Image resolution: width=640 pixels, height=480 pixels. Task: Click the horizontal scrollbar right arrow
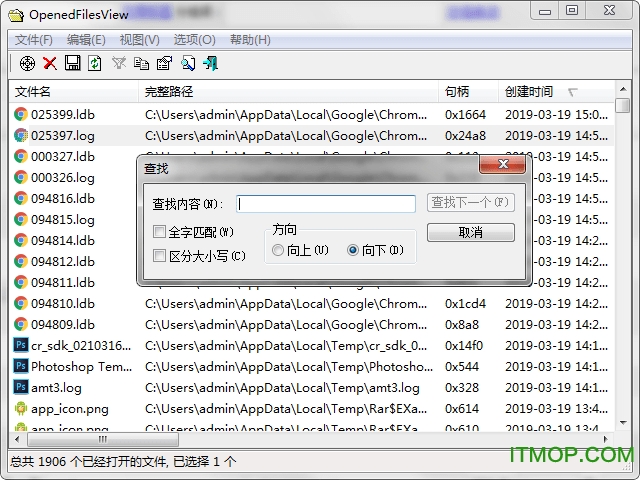pyautogui.click(x=606, y=439)
